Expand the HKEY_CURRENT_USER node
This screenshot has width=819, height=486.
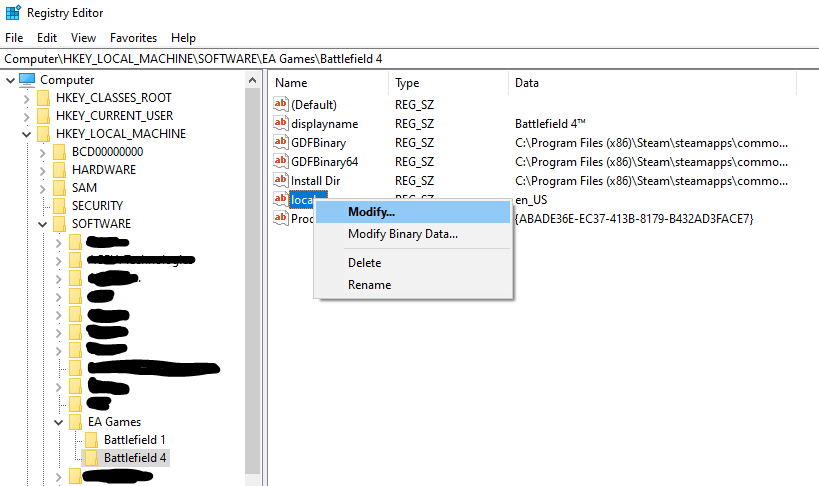click(27, 116)
